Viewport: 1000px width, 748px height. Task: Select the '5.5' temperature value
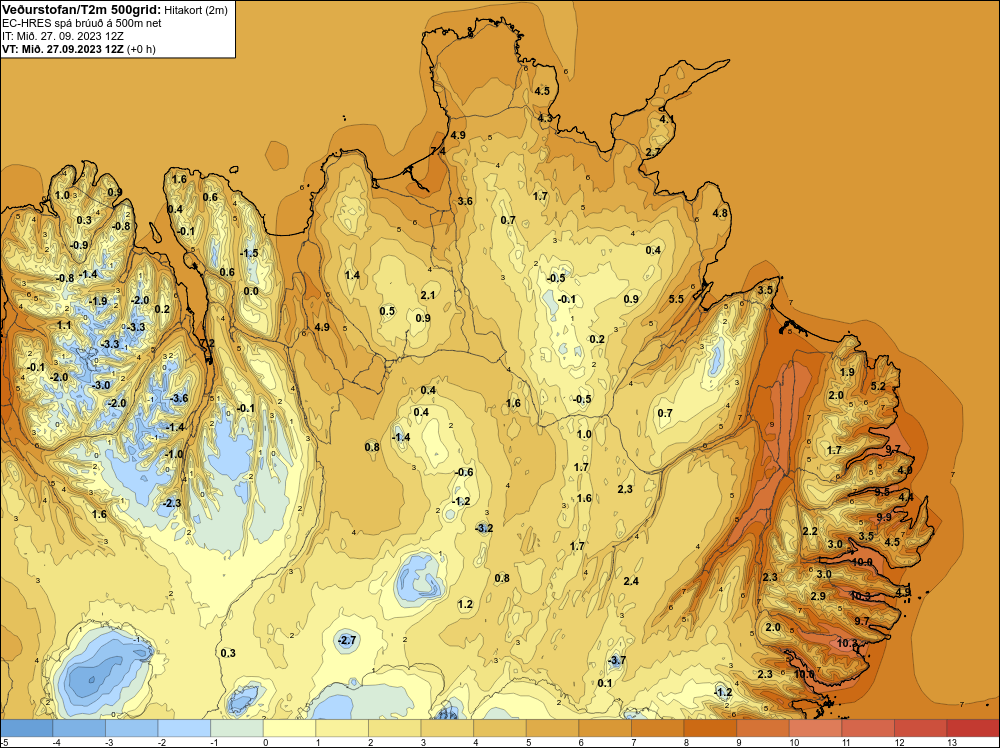(x=676, y=299)
